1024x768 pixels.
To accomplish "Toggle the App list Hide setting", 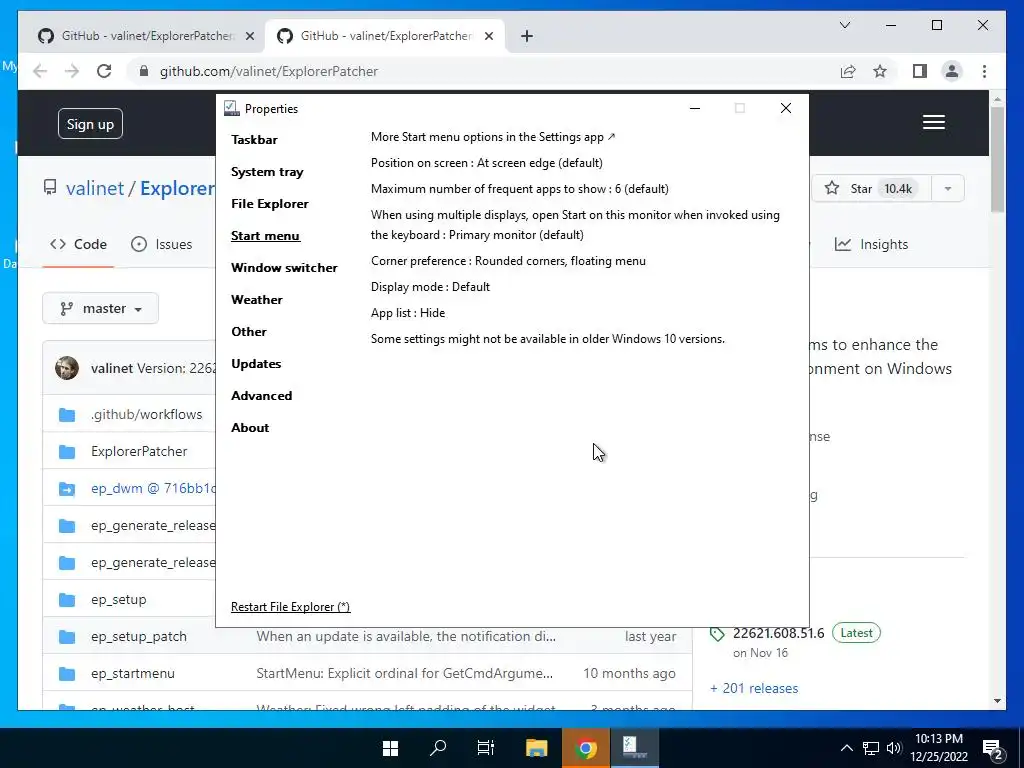I will (x=408, y=313).
